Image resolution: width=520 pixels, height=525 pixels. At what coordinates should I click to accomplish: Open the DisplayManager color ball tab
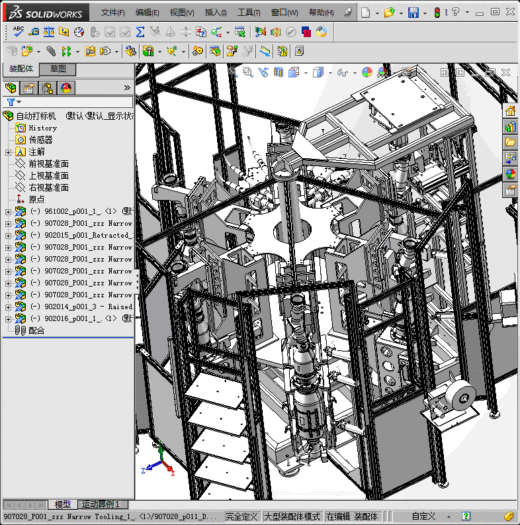(66, 88)
